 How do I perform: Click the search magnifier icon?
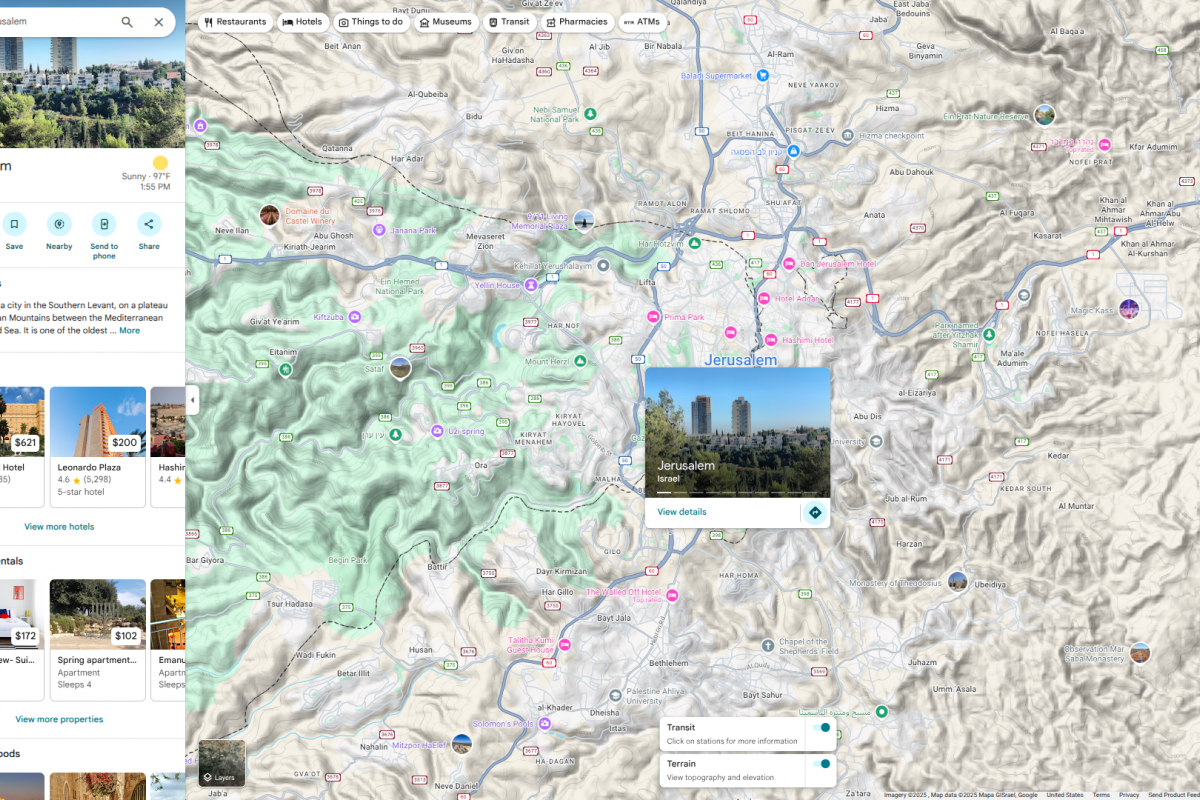point(127,22)
